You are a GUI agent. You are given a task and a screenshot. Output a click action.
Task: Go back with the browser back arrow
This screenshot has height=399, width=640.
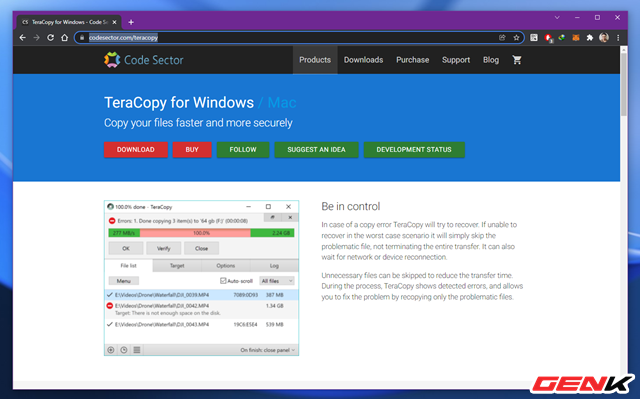click(x=22, y=38)
